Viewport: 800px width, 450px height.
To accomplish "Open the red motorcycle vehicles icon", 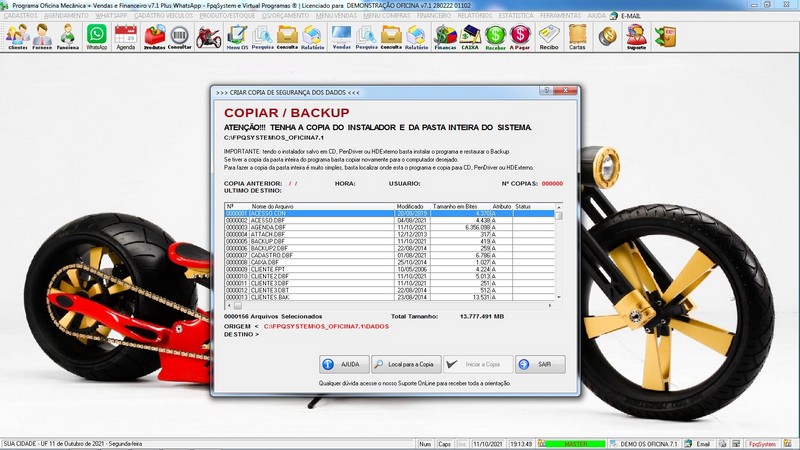I will (209, 37).
